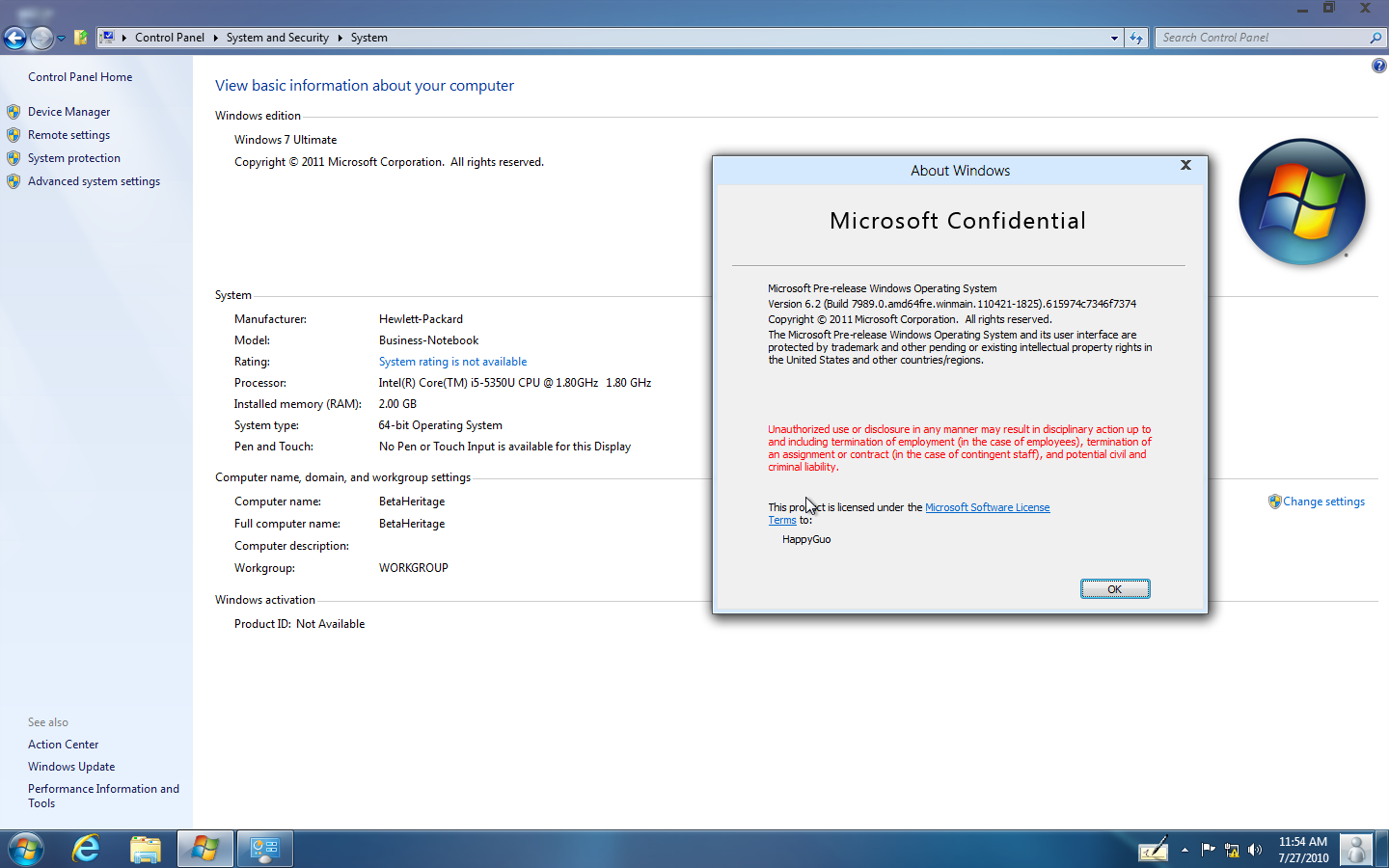Click the network tray icon
This screenshot has height=868, width=1389.
click(x=1232, y=850)
